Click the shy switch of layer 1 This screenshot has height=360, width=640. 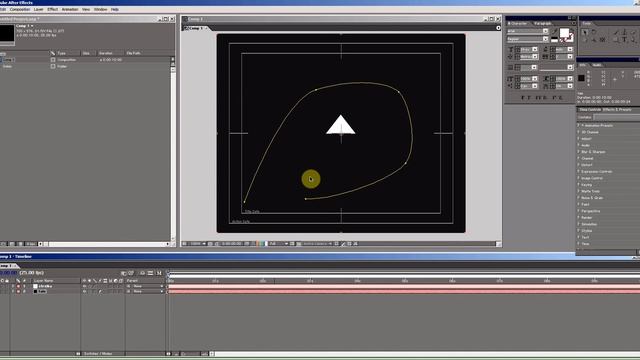coord(84,287)
